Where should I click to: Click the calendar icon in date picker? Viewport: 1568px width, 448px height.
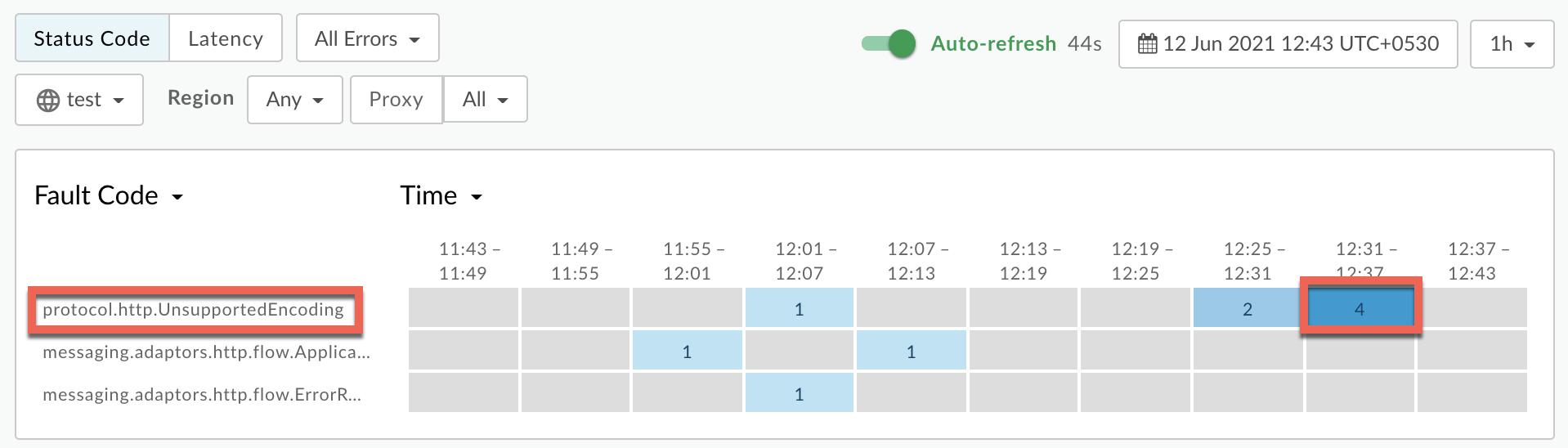pyautogui.click(x=1148, y=44)
